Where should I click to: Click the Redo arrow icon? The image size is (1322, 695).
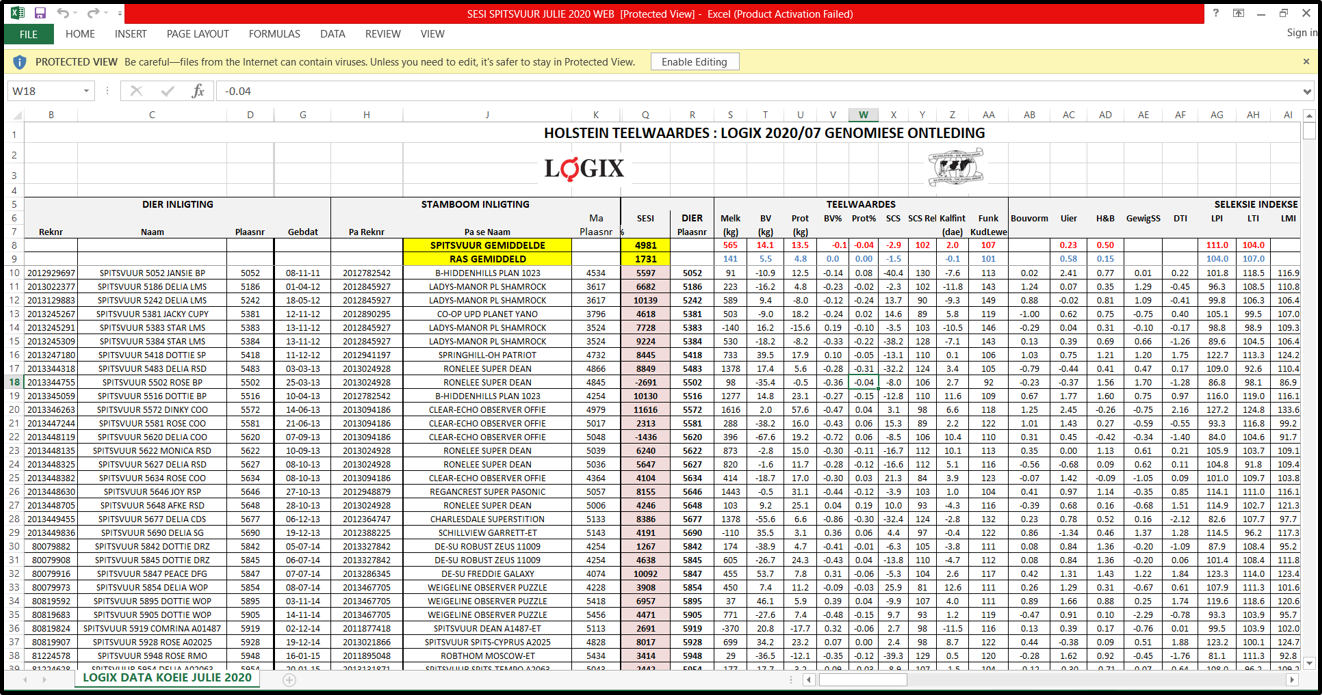click(x=94, y=13)
